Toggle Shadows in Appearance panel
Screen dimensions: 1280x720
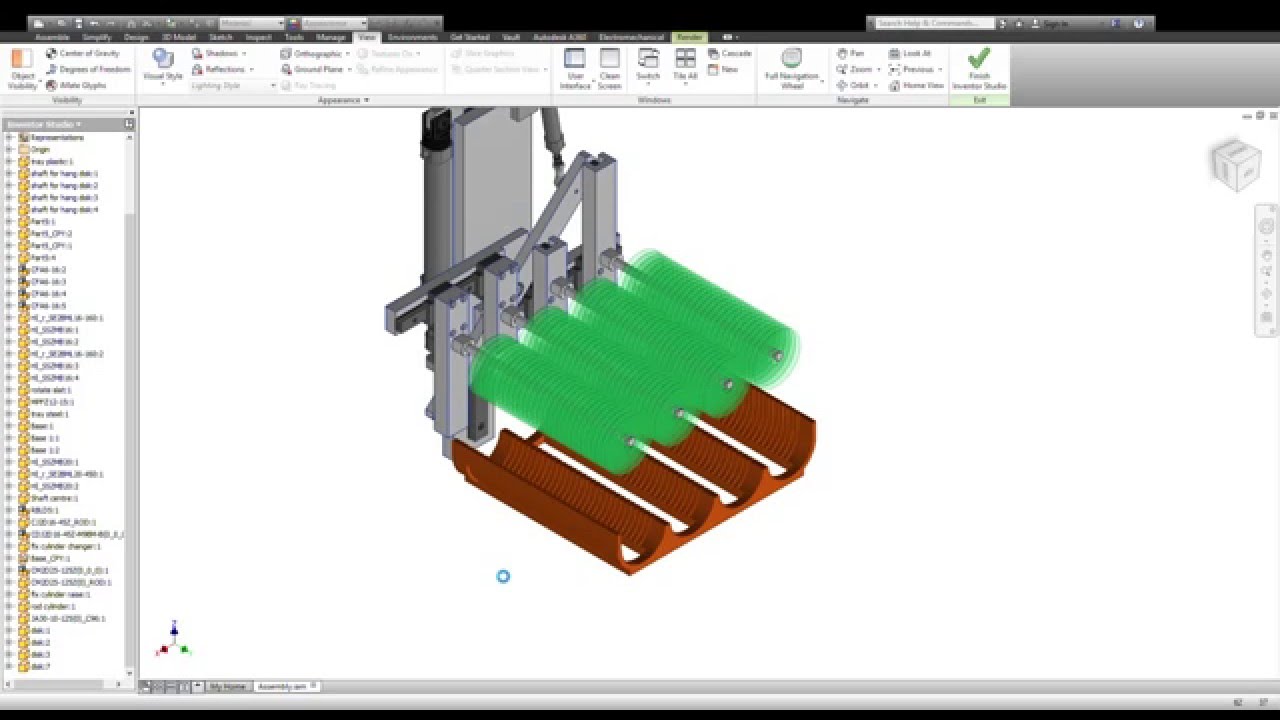(x=214, y=53)
